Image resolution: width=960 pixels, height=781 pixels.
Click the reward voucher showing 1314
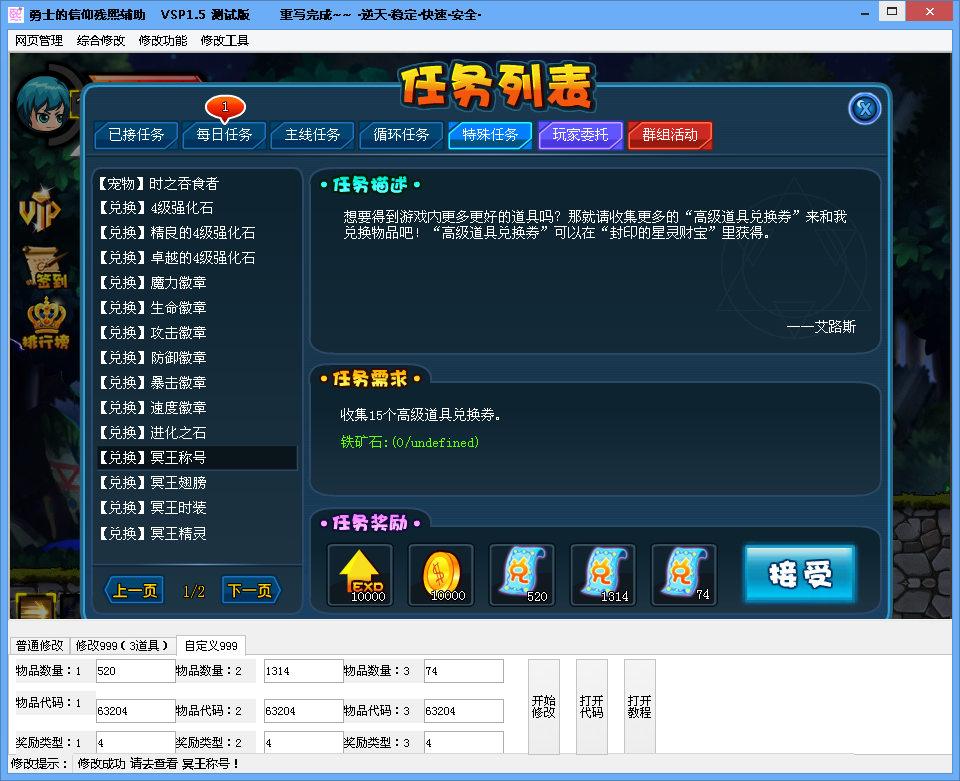603,575
